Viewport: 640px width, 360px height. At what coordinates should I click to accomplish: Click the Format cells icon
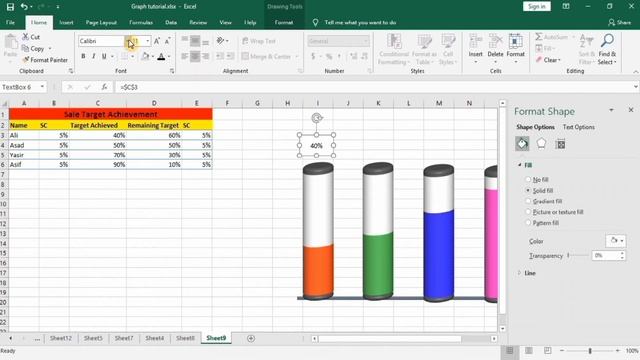(x=516, y=42)
